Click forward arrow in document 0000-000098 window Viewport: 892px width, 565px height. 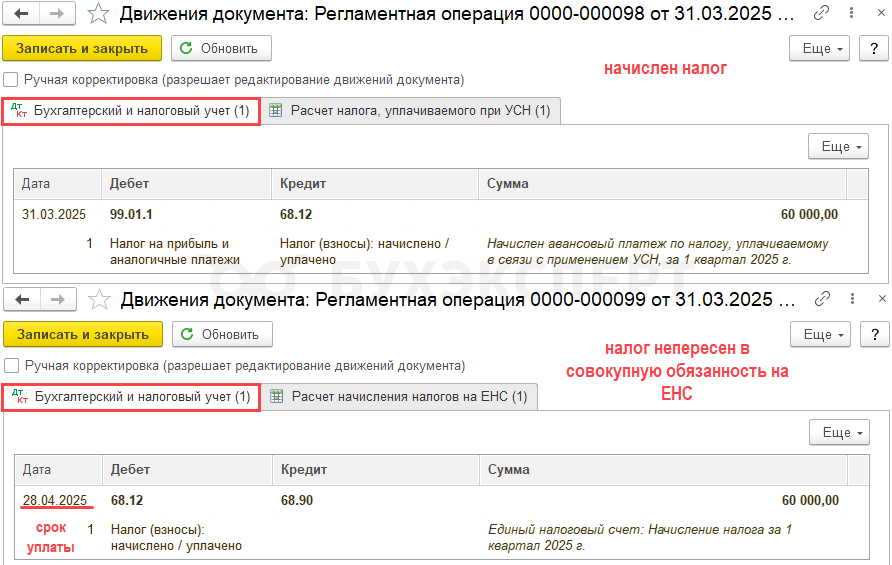point(57,14)
